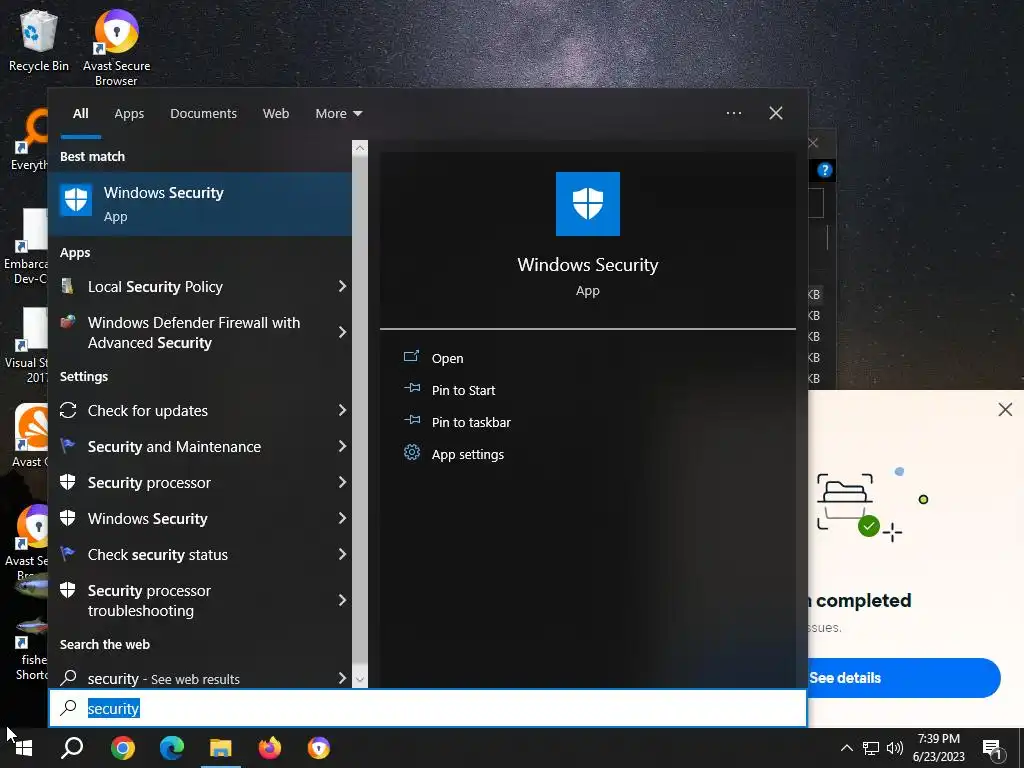Click the magnifier icon in the search box
The width and height of the screenshot is (1024, 768).
[69, 707]
